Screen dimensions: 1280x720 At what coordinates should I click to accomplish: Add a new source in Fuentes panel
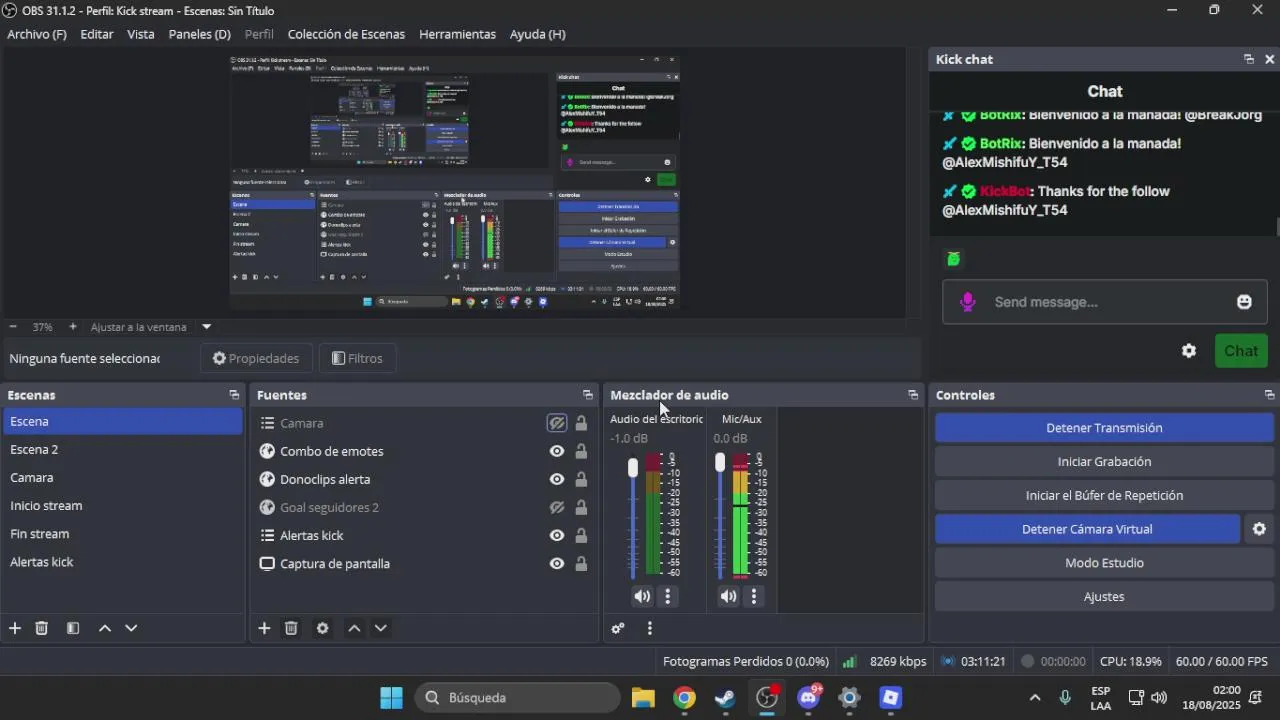[264, 628]
